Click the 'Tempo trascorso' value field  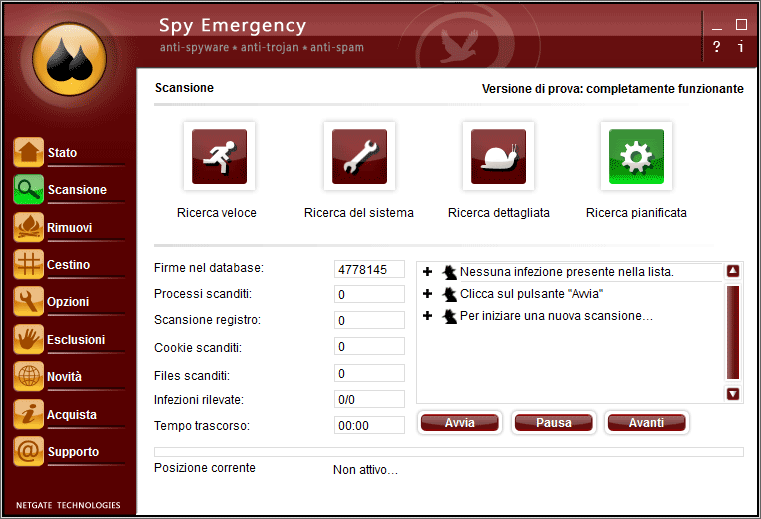click(x=369, y=425)
